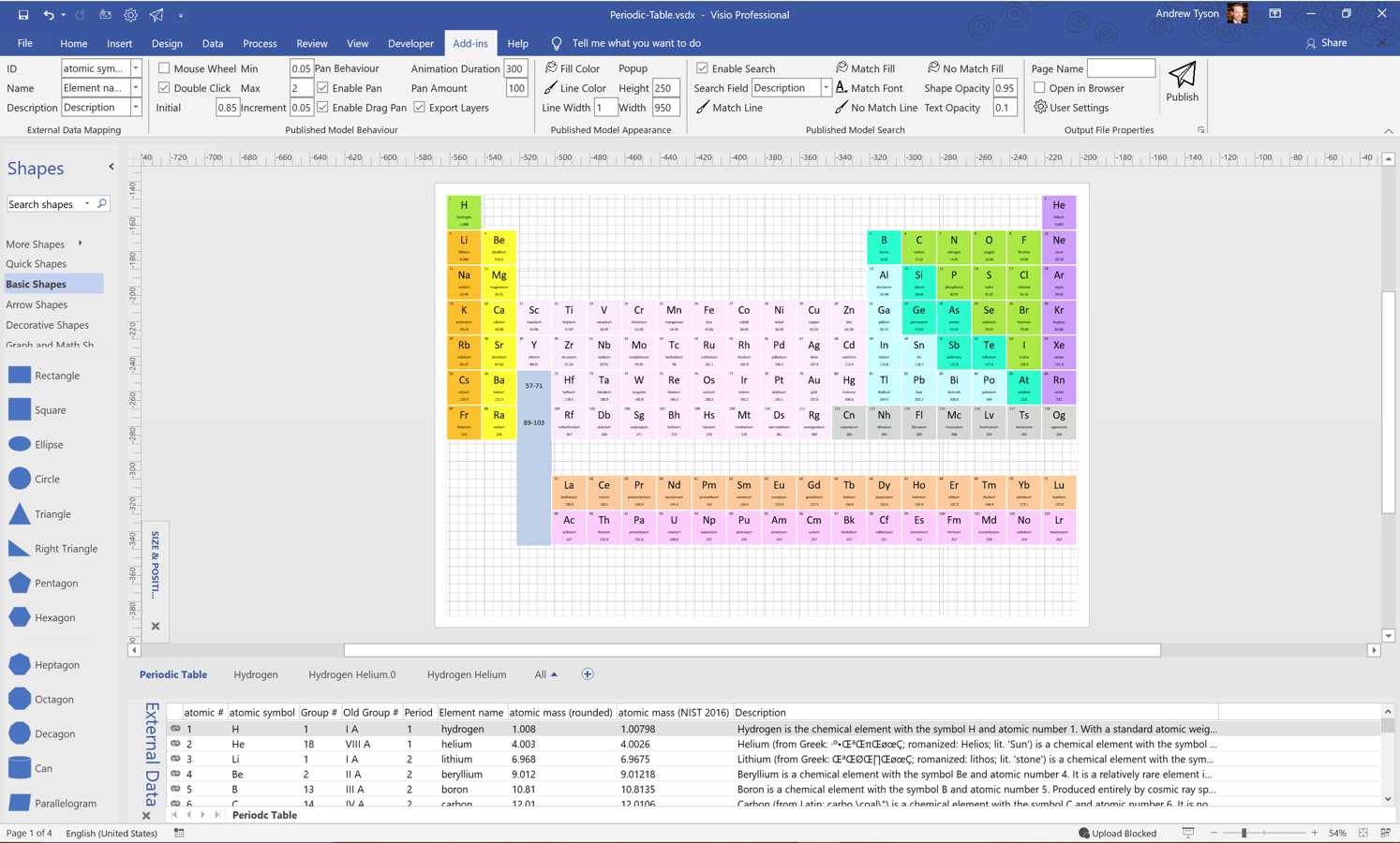Select the Rectangle shape stencil

20,376
